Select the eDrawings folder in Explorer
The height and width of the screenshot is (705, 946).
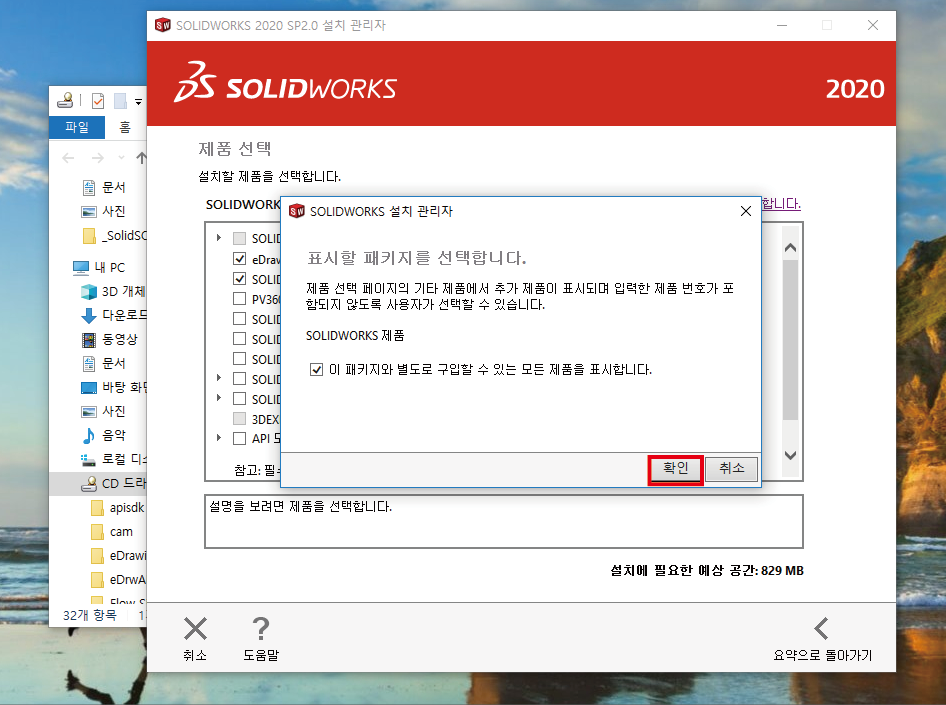click(118, 555)
